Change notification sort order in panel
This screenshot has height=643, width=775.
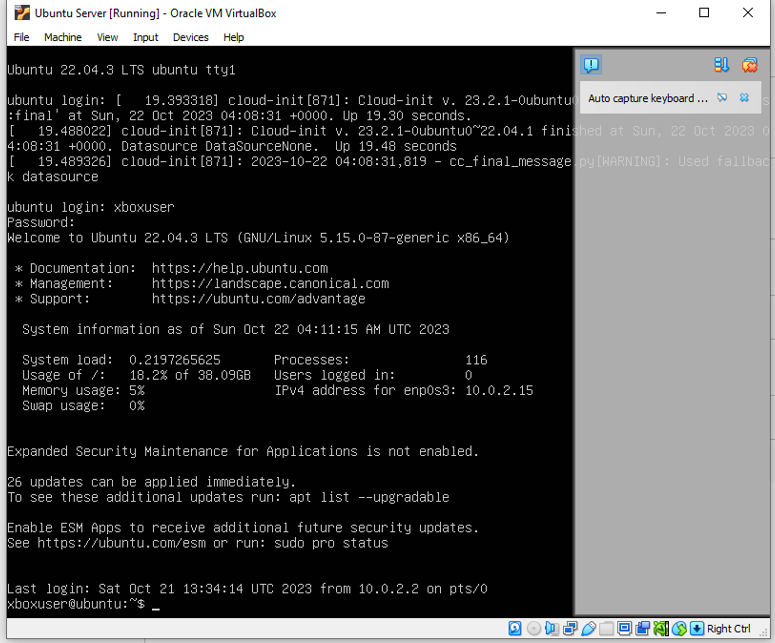pyautogui.click(x=721, y=65)
